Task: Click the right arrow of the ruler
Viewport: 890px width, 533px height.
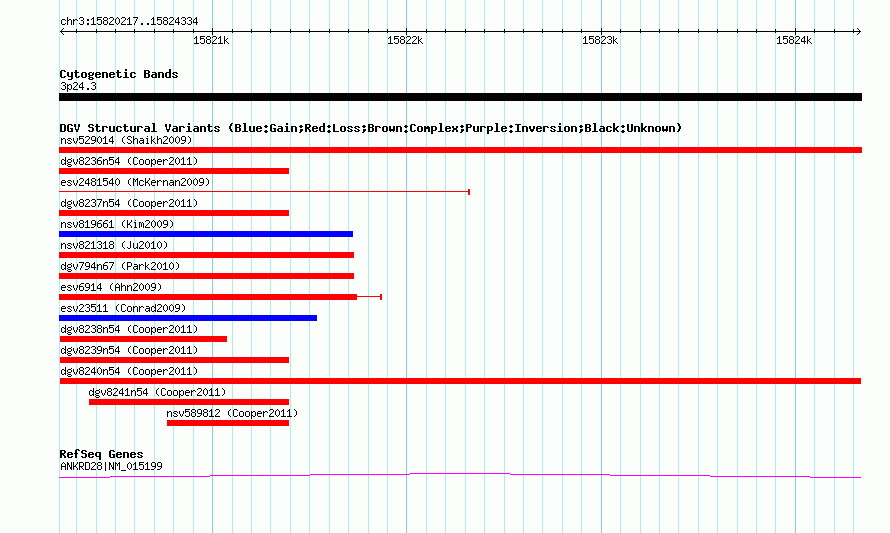Action: 858,32
